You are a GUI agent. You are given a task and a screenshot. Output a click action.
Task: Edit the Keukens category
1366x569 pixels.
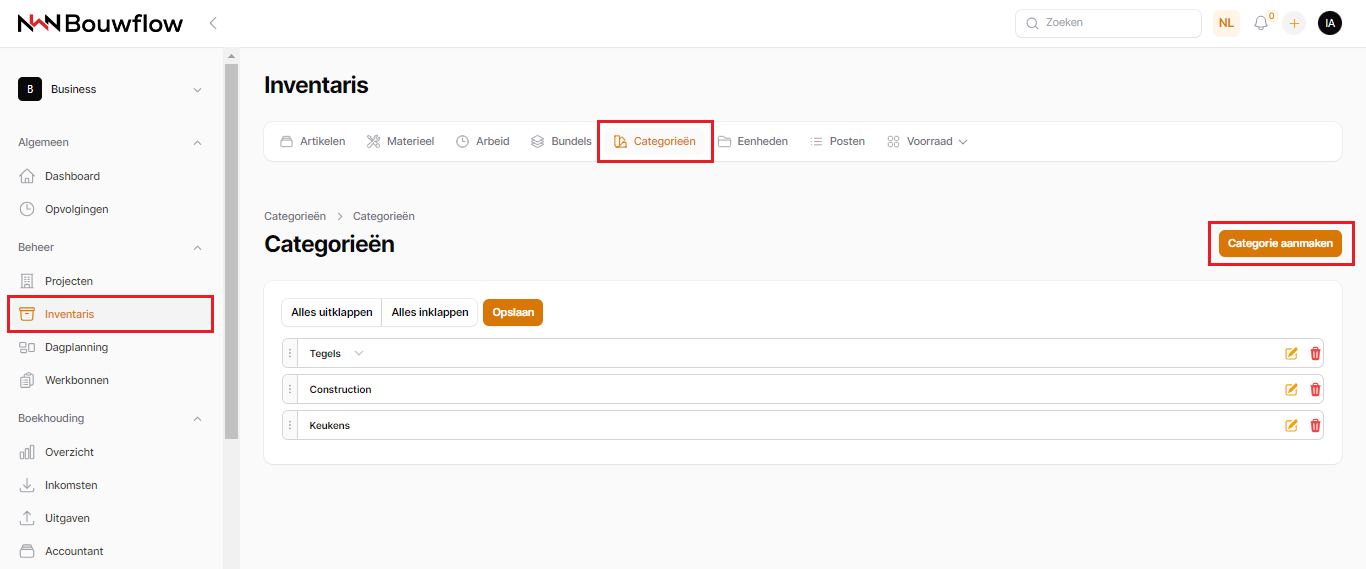(x=1291, y=425)
